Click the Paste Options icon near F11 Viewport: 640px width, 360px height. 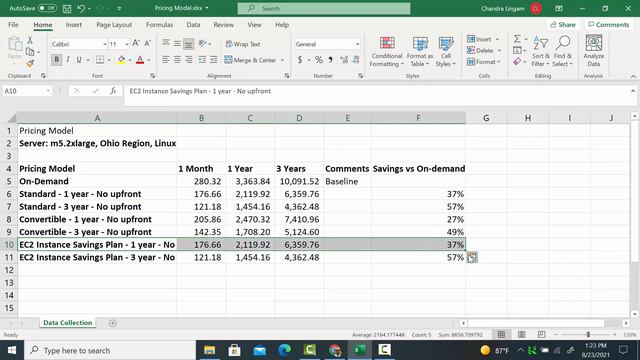tap(472, 258)
